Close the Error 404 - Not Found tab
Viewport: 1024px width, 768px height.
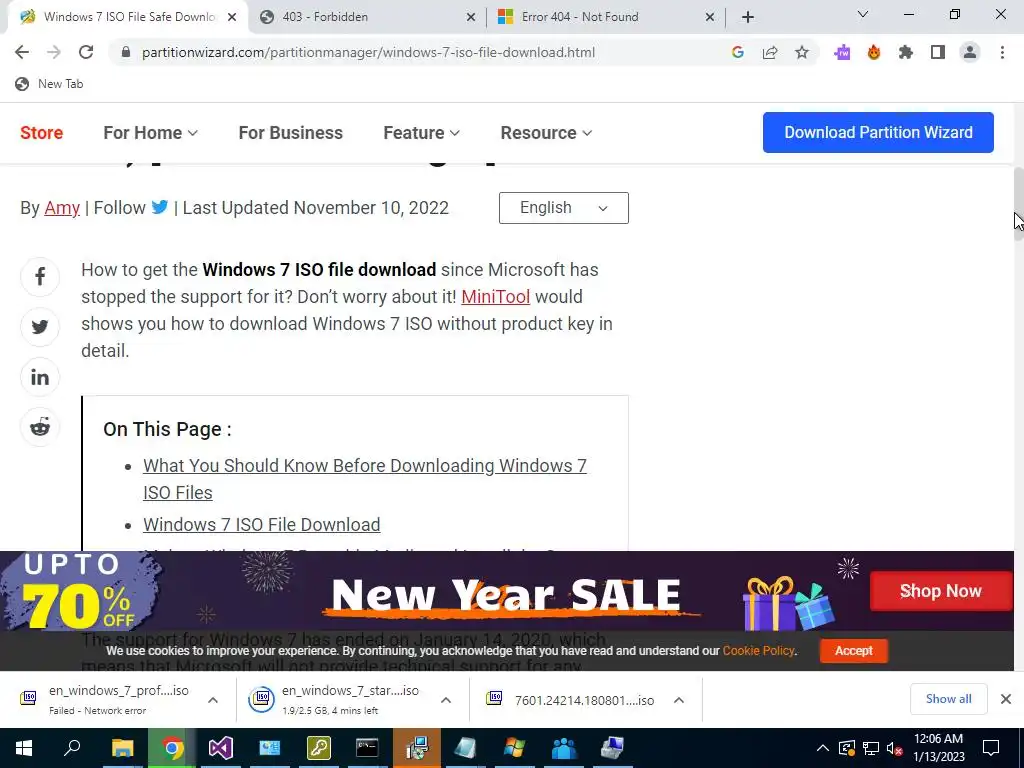click(710, 17)
